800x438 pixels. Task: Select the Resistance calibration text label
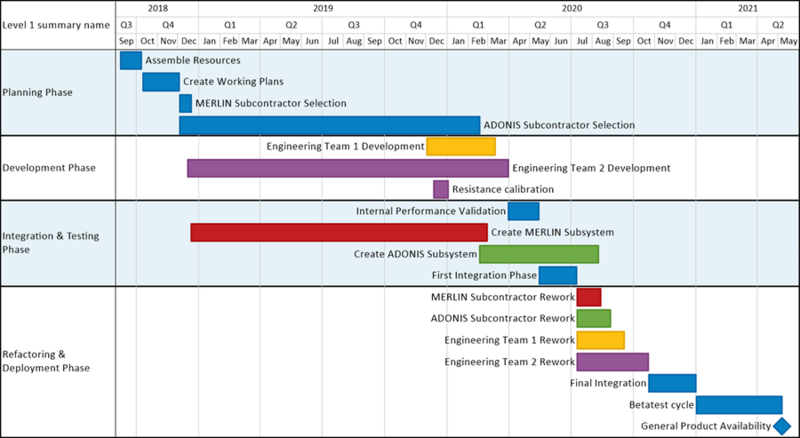[x=503, y=189]
